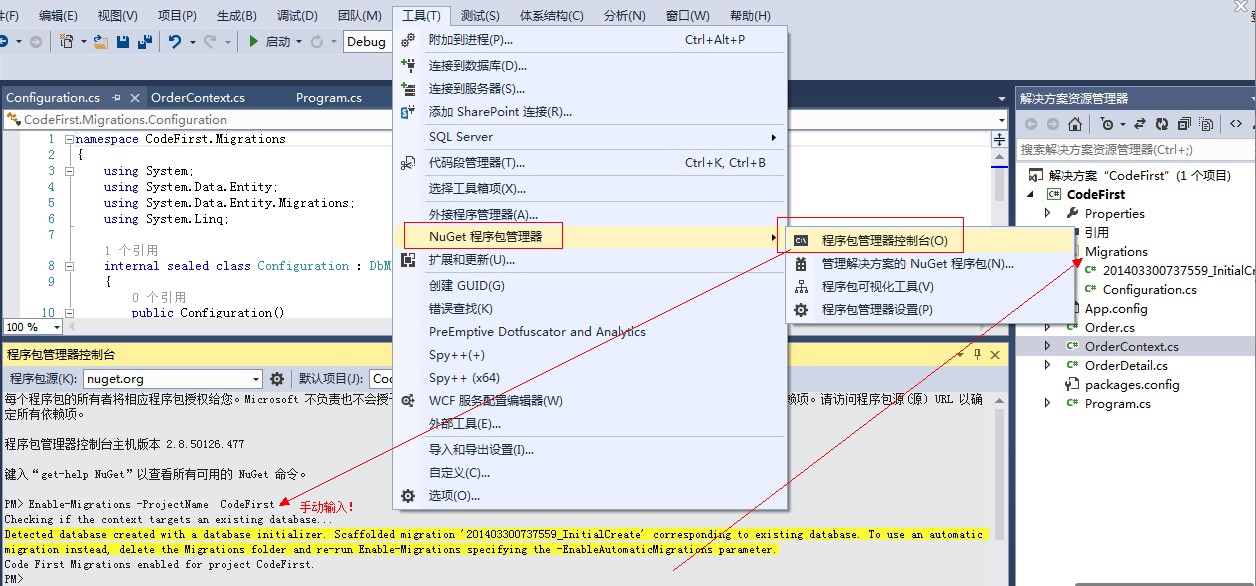Viewport: 1256px width, 586px height.
Task: Click the navigate forward toolbar icon
Action: pos(36,41)
